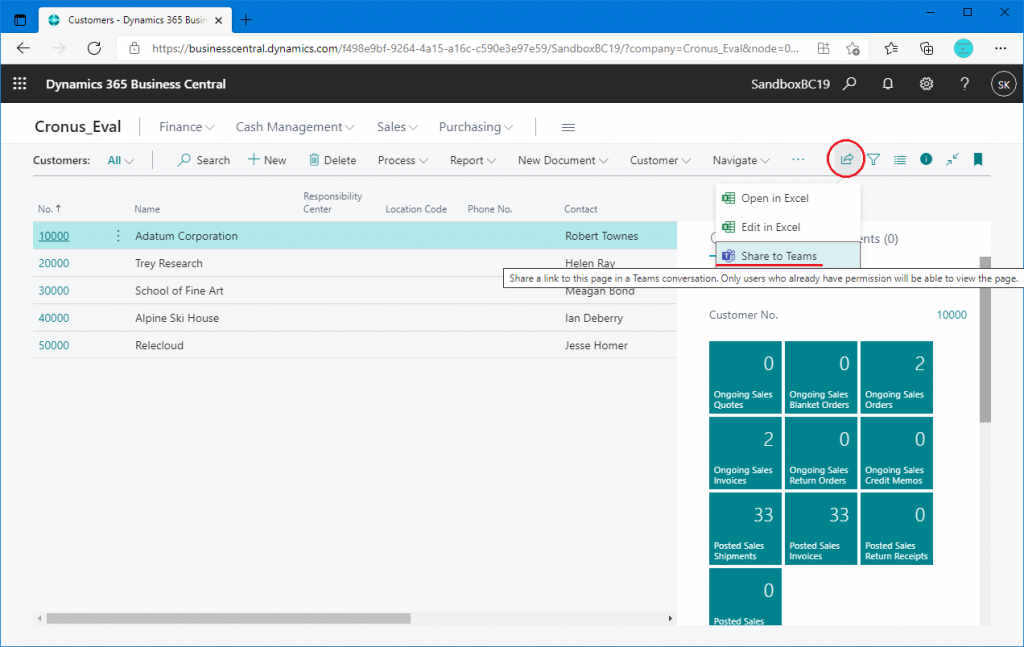
Task: Open Posted Sales Invoices tile
Action: pyautogui.click(x=821, y=529)
